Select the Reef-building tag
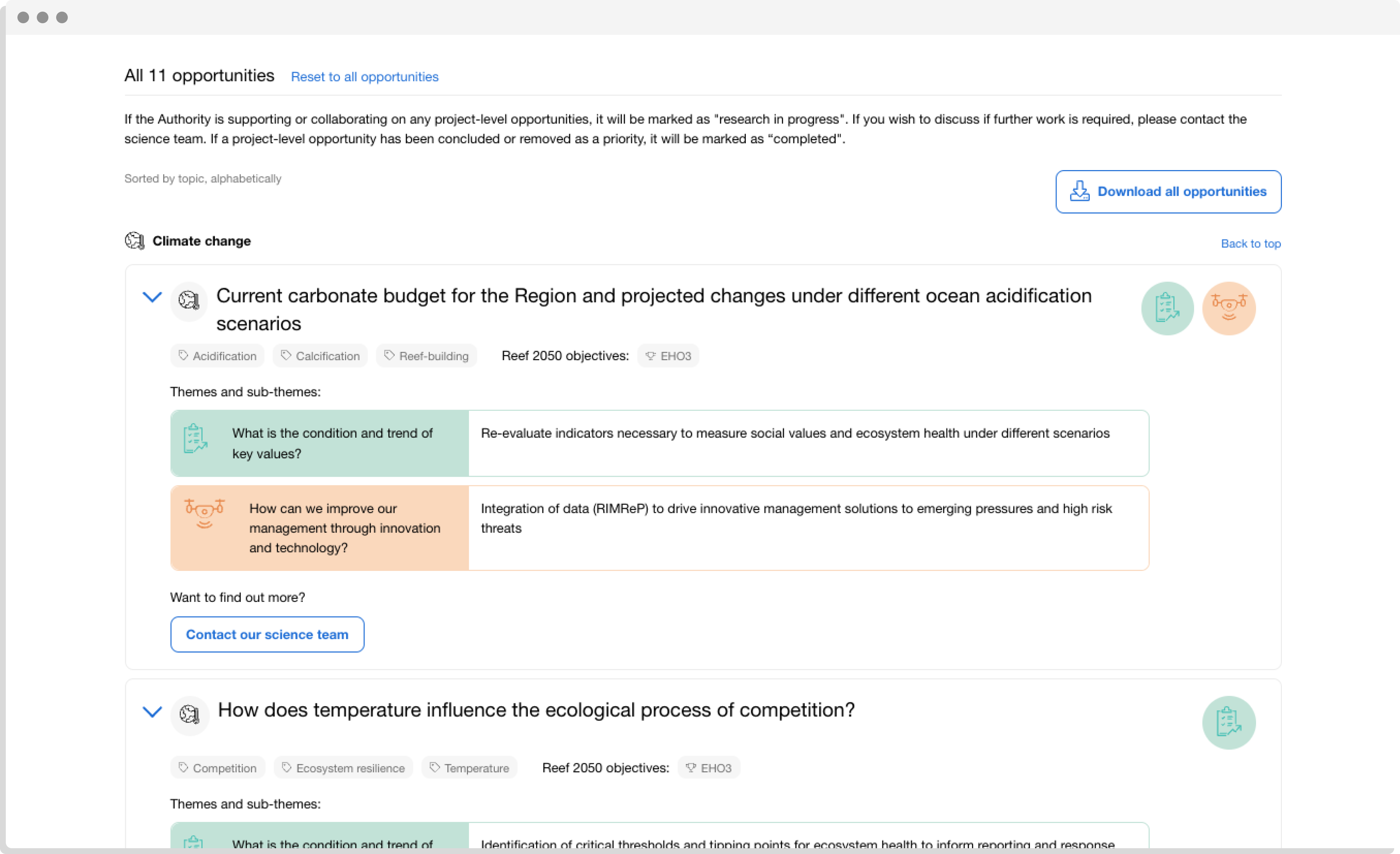 426,356
